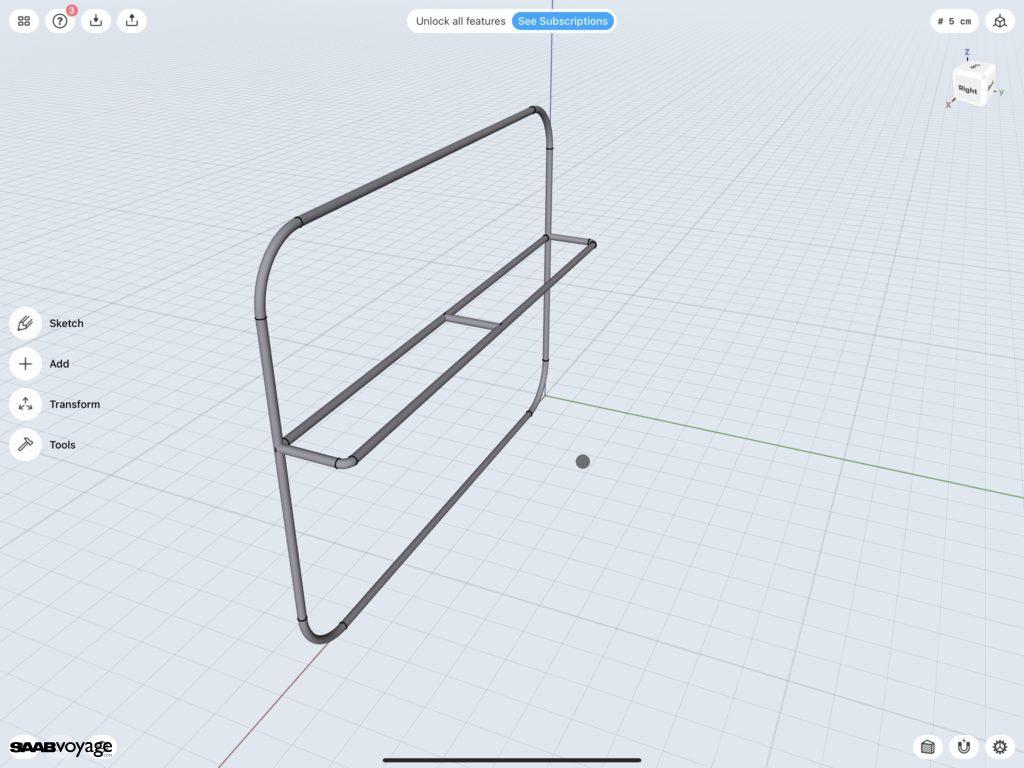Toggle the magnet snapping button

click(x=963, y=746)
